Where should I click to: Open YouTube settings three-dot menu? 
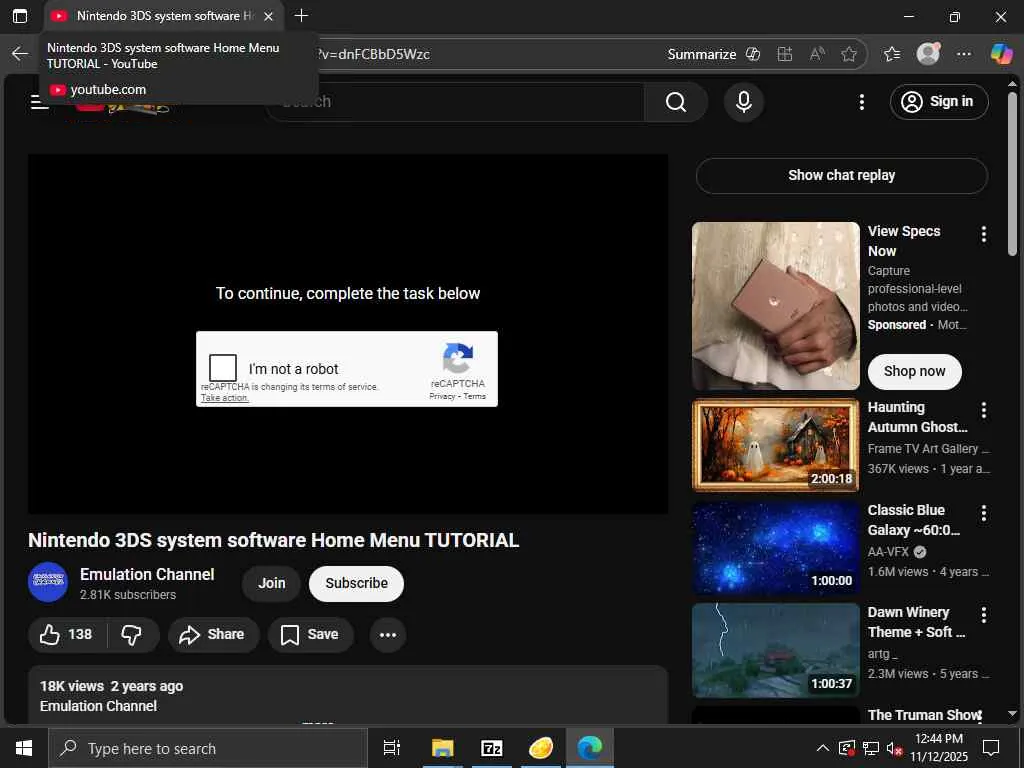861,102
